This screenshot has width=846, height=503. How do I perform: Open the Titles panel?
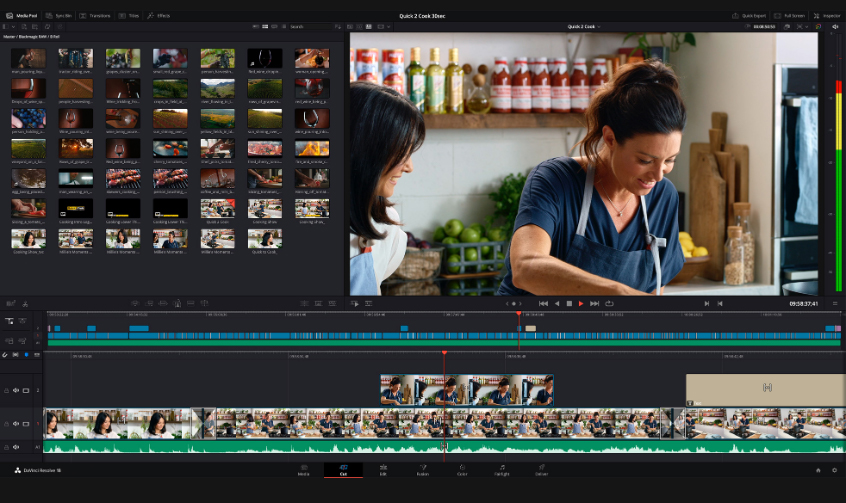point(129,16)
